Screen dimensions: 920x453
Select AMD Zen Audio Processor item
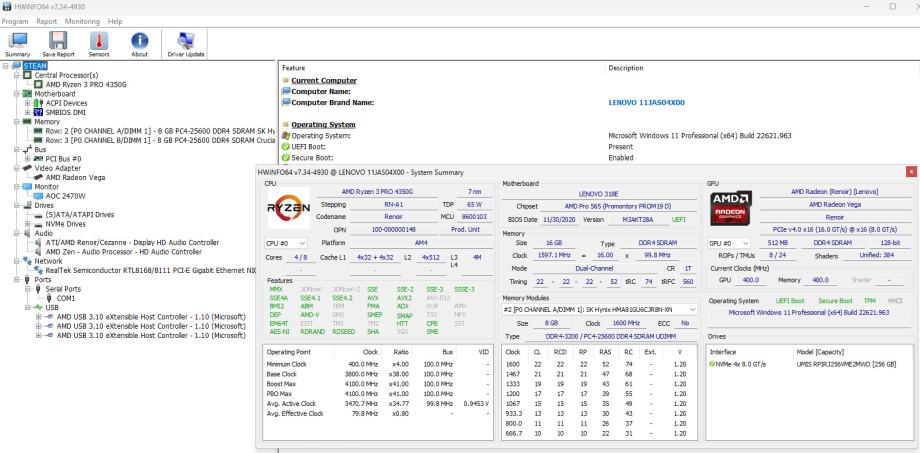(123, 252)
